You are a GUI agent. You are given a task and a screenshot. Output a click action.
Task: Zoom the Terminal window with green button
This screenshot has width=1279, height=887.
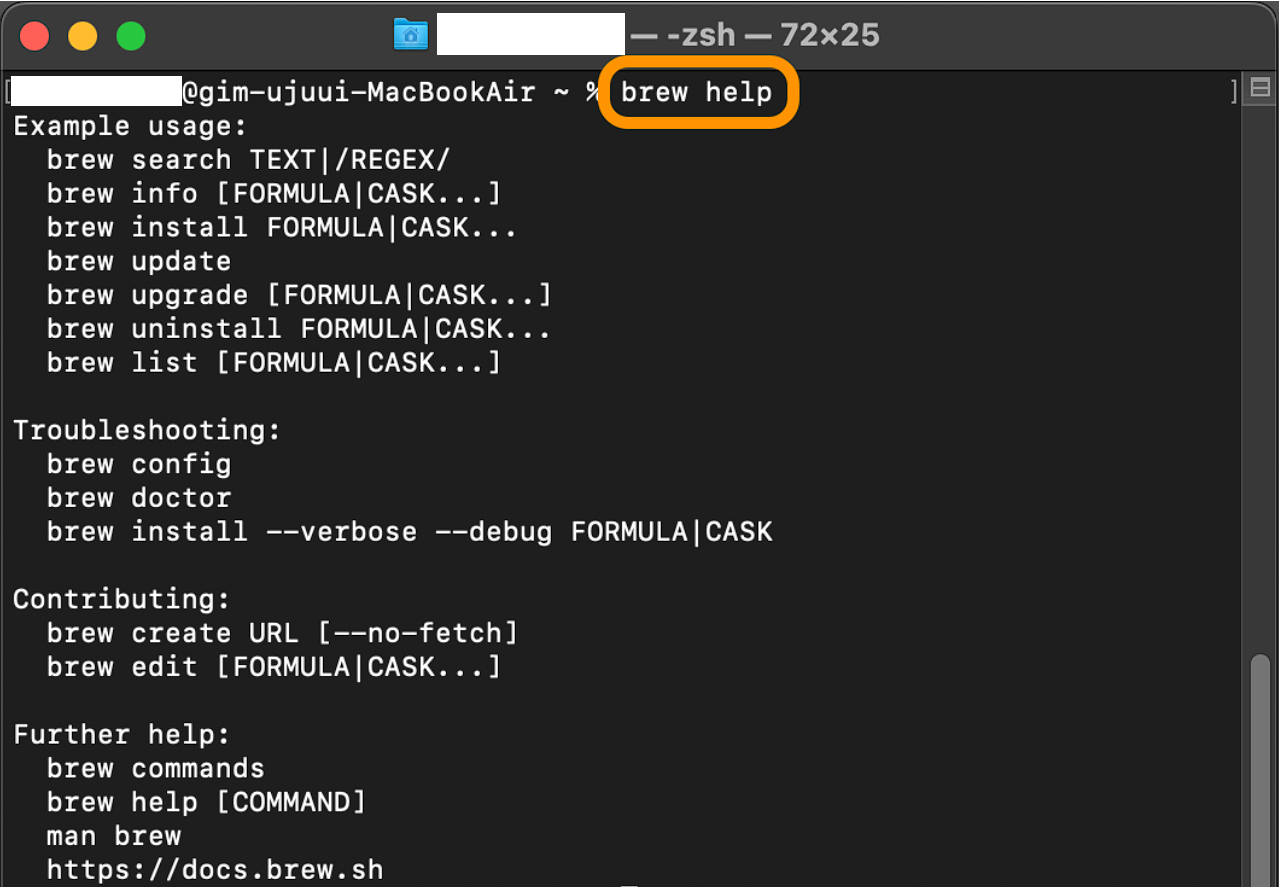pyautogui.click(x=131, y=36)
